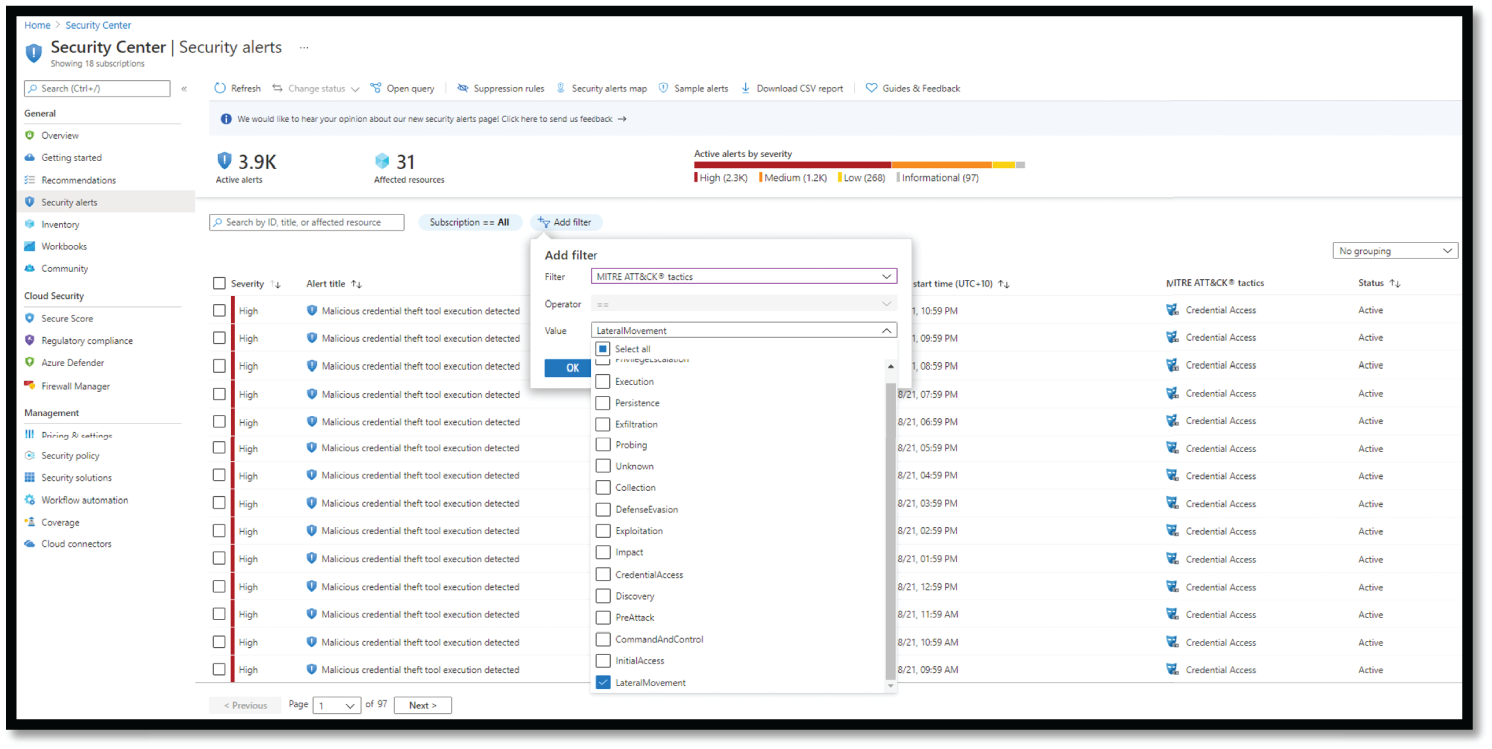
Task: Open the Security alerts map icon
Action: pyautogui.click(x=561, y=88)
